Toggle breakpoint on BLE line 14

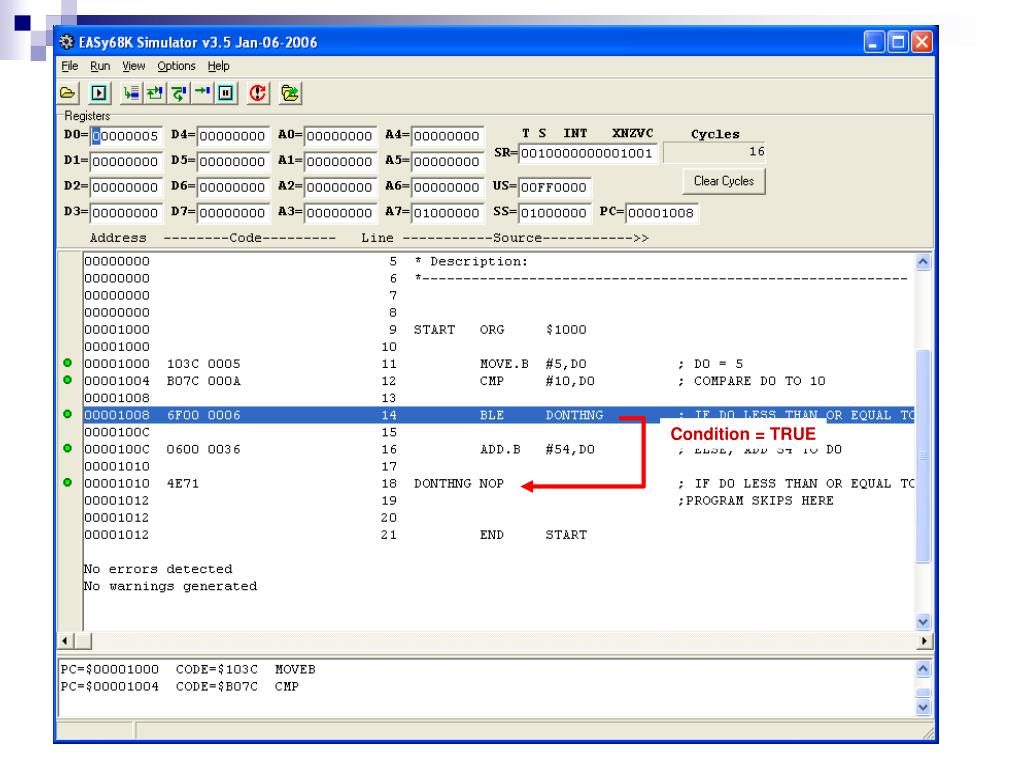[67, 414]
